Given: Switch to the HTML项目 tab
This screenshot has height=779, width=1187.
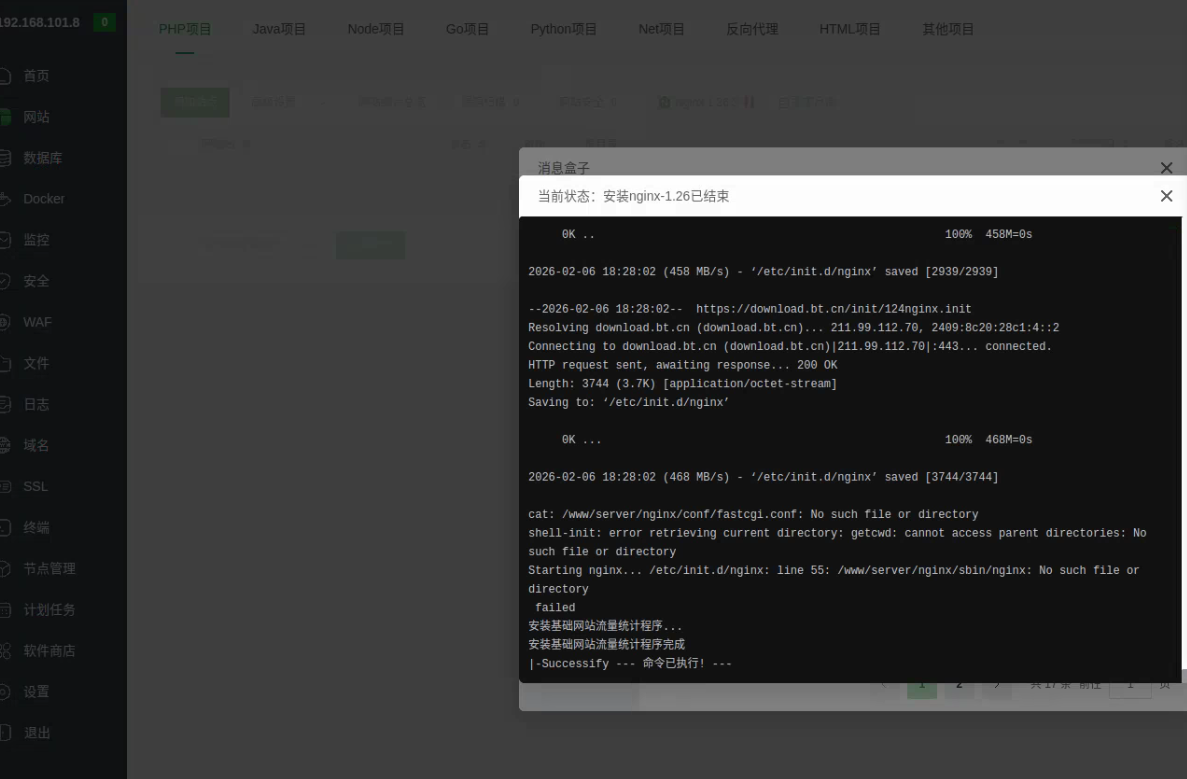Looking at the screenshot, I should point(849,29).
